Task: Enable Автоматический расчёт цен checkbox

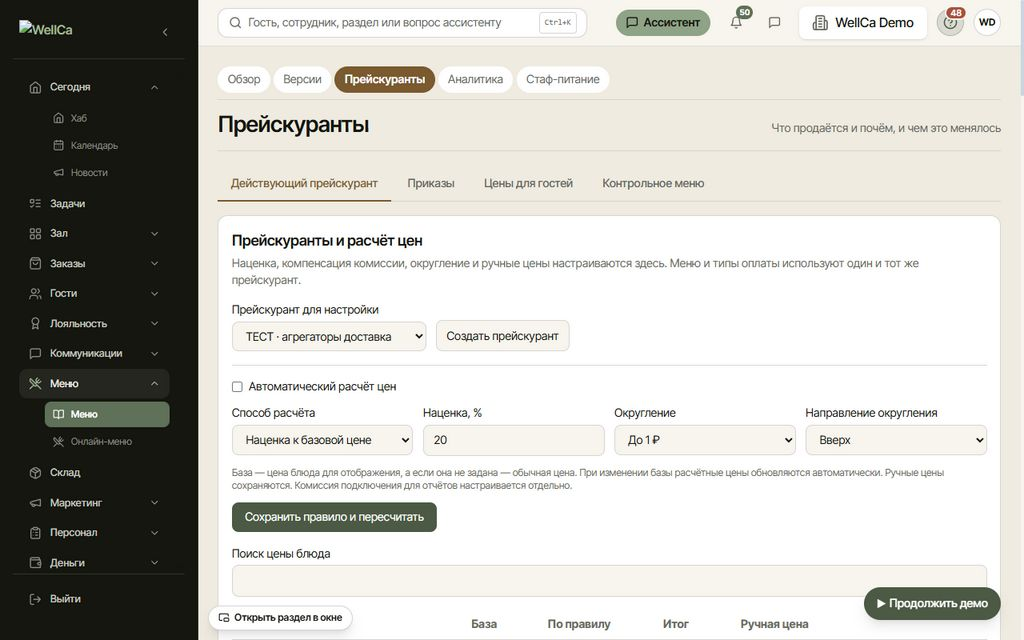Action: 237,387
